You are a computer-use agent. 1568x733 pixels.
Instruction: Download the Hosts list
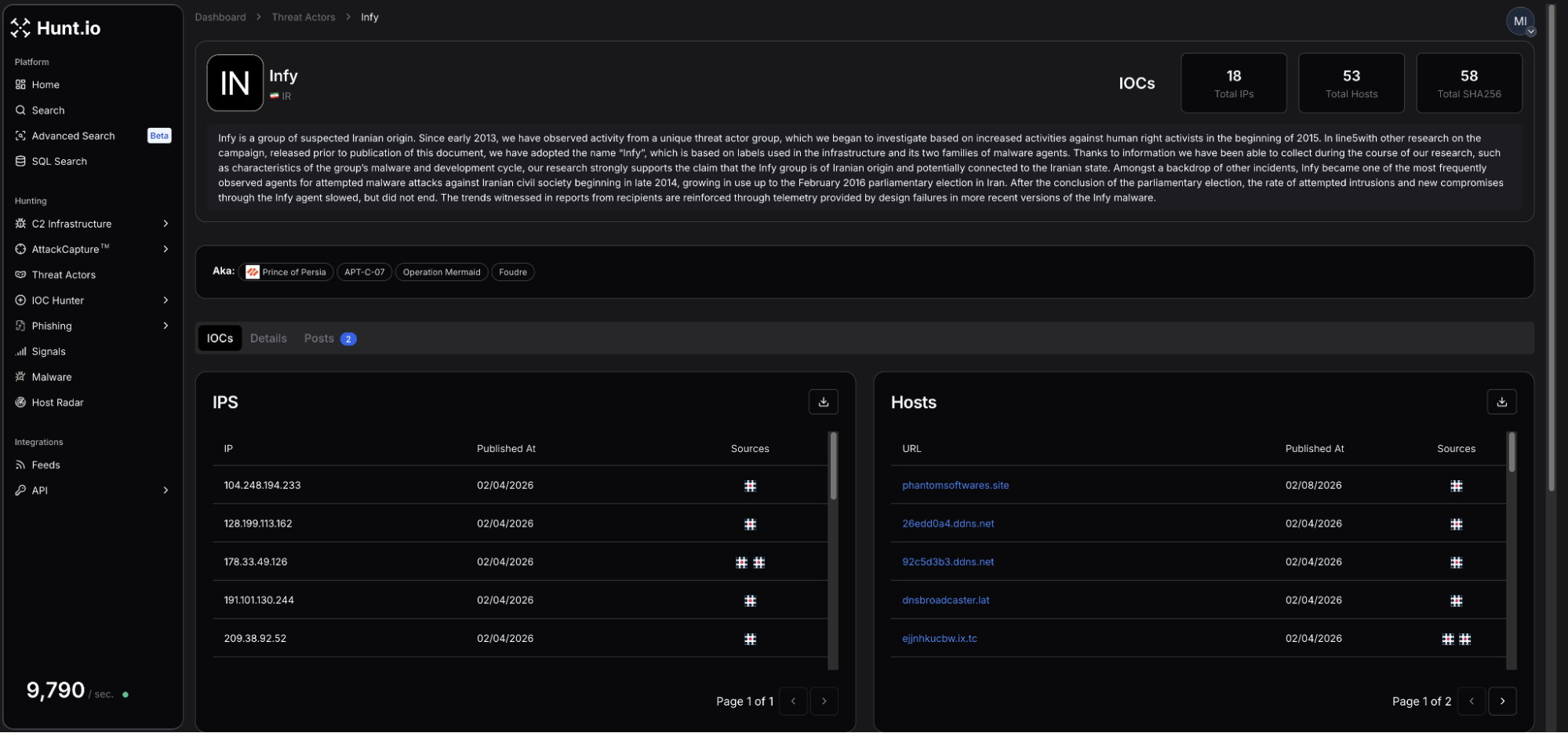[x=1501, y=402]
